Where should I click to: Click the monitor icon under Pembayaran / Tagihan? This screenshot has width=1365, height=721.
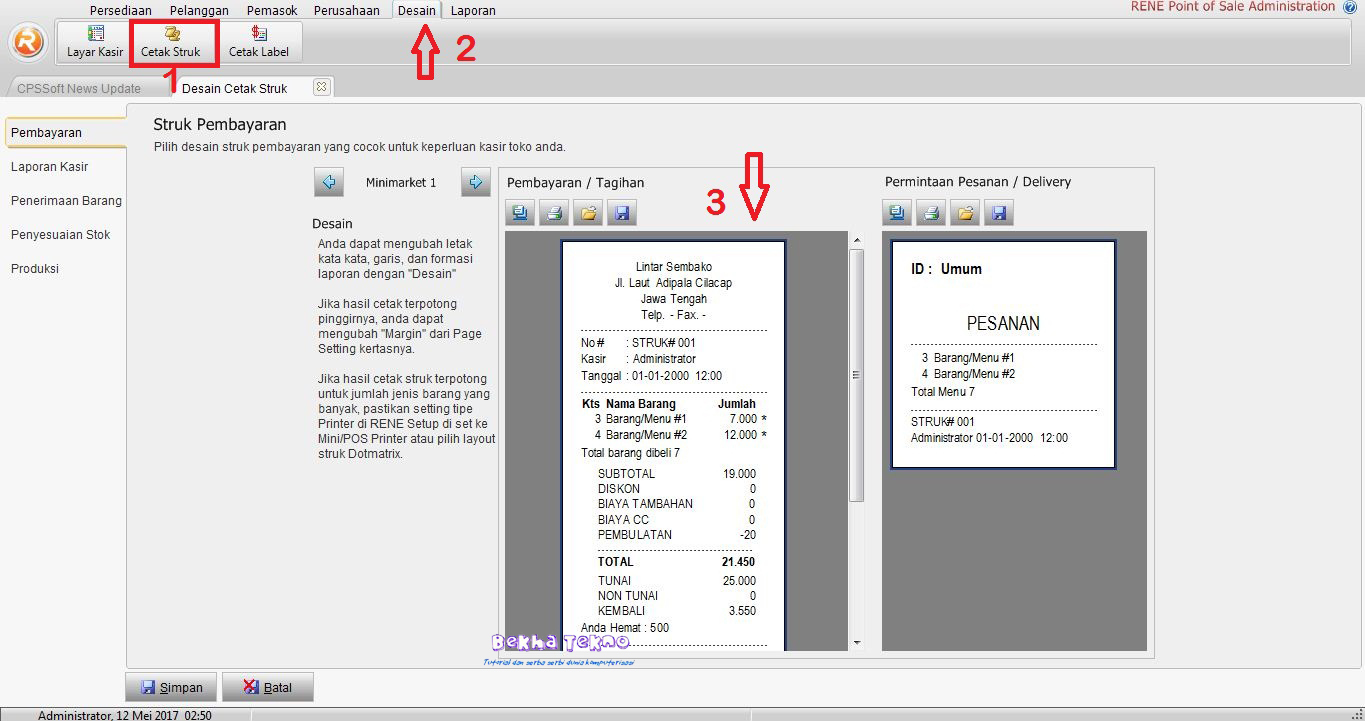(x=520, y=212)
